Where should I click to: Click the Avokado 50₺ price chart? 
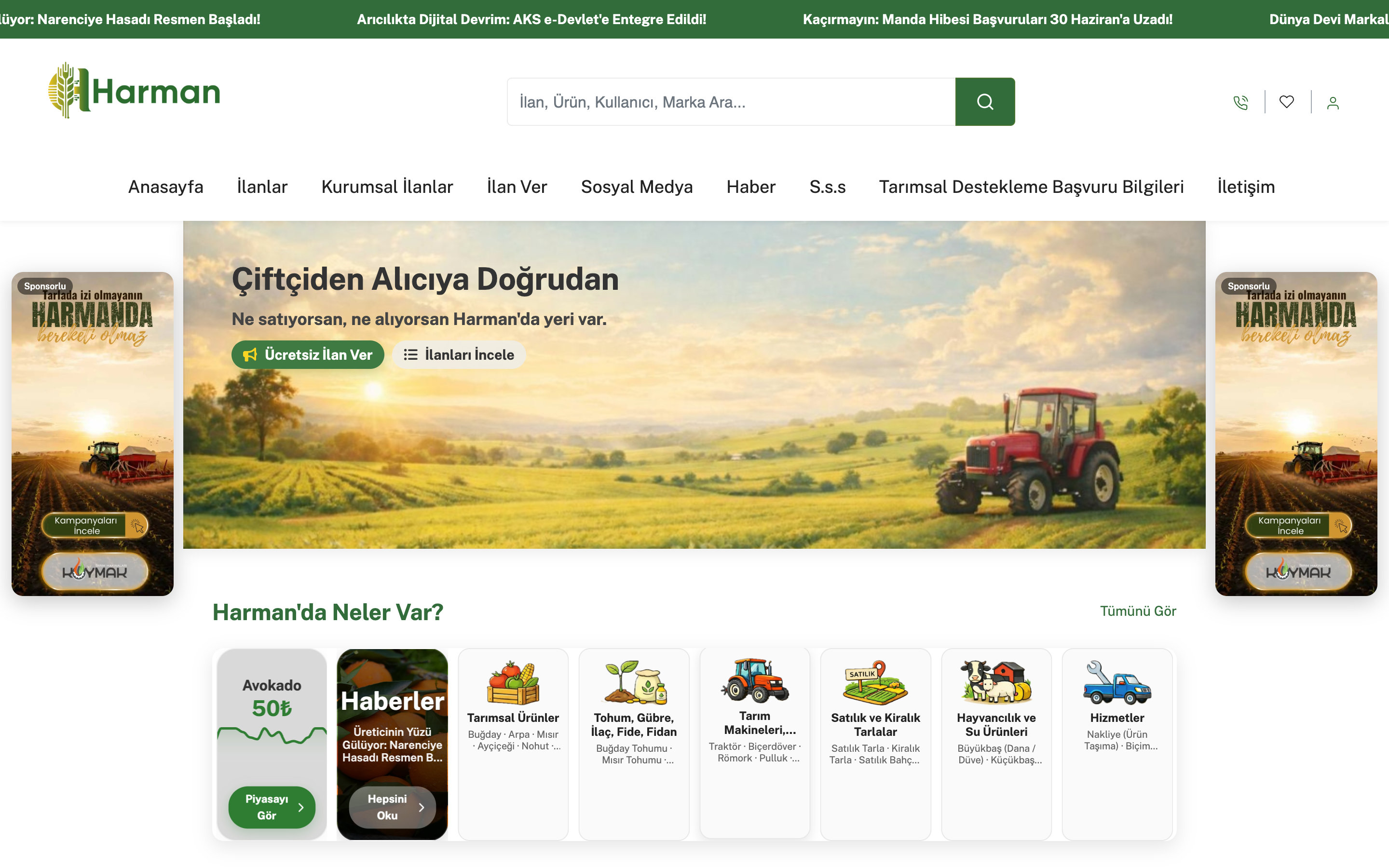(x=272, y=736)
